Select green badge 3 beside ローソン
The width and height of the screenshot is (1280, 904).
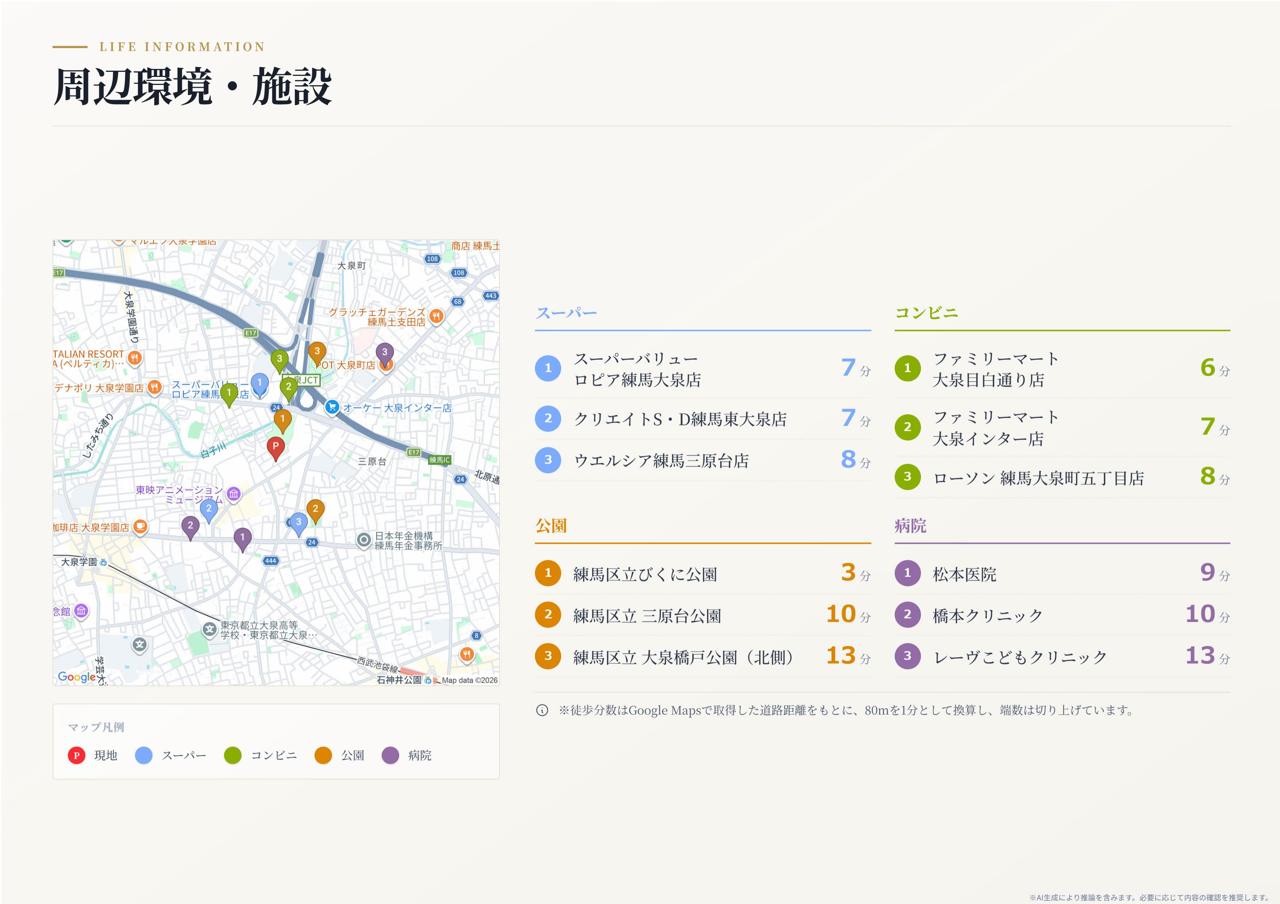coord(907,477)
